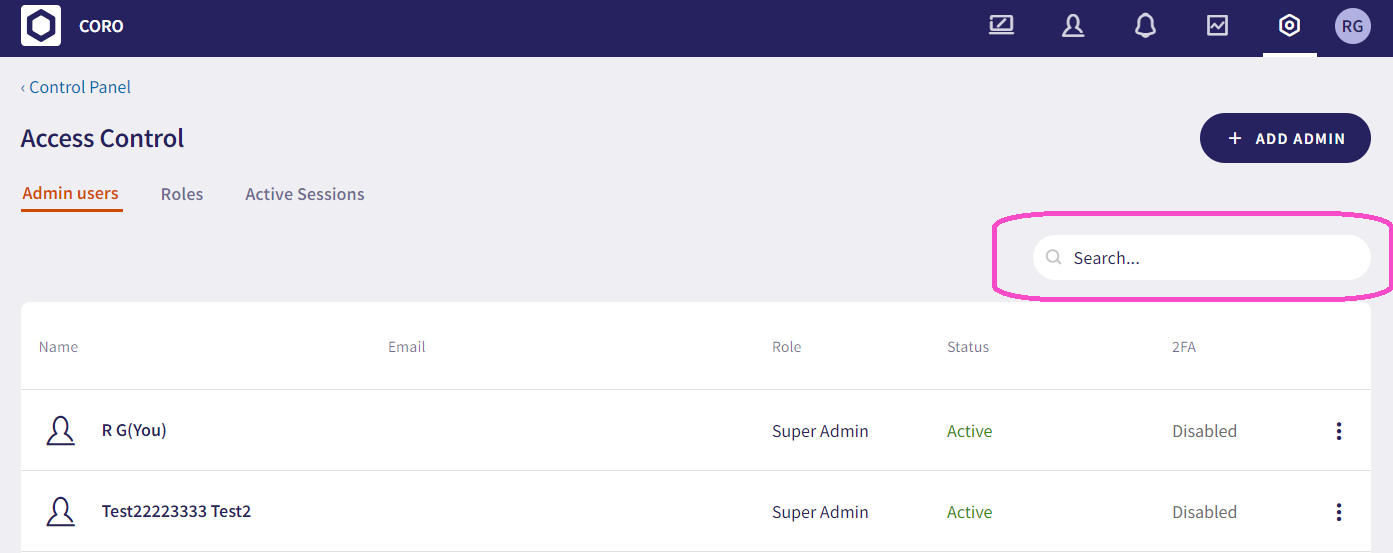
Task: Click the RG profile avatar
Action: click(1352, 26)
